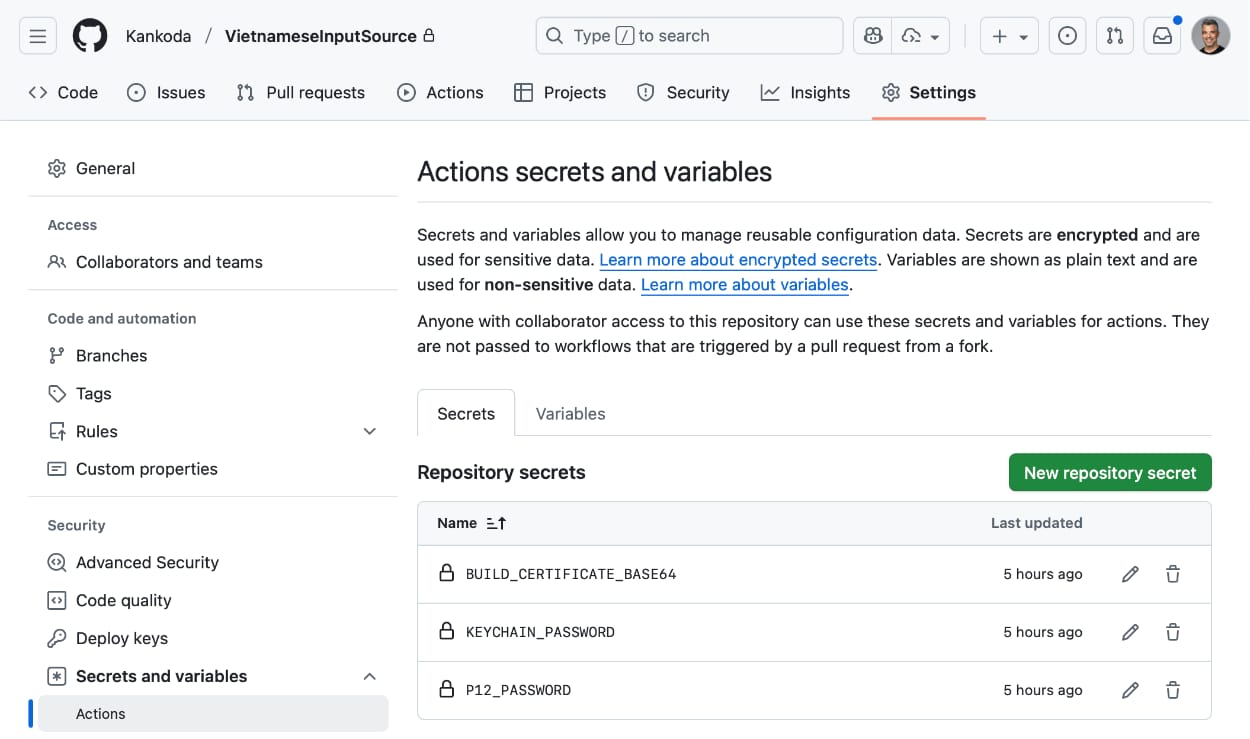Click the lock icon beside BUILD_CERTIFICATE_BASE64

446,574
